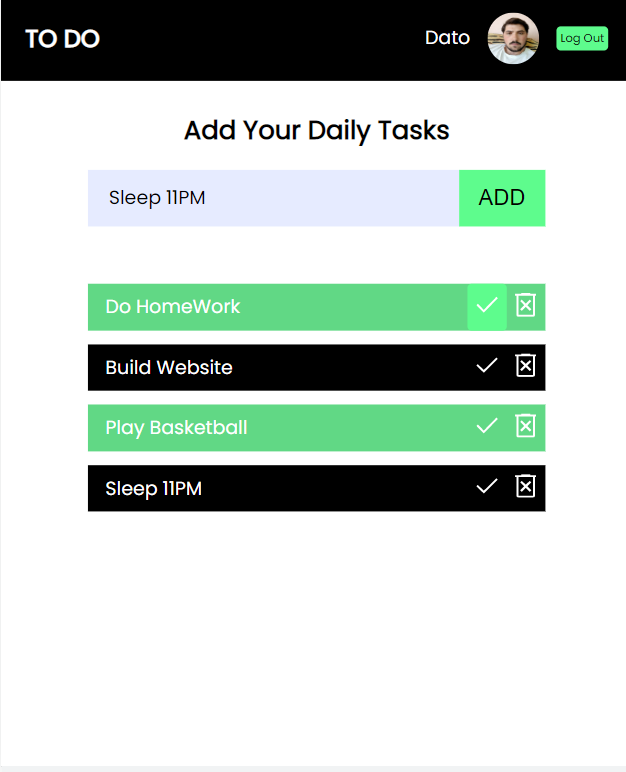This screenshot has height=772, width=626.
Task: Click the Sleep 11PM text in input
Action: [157, 198]
